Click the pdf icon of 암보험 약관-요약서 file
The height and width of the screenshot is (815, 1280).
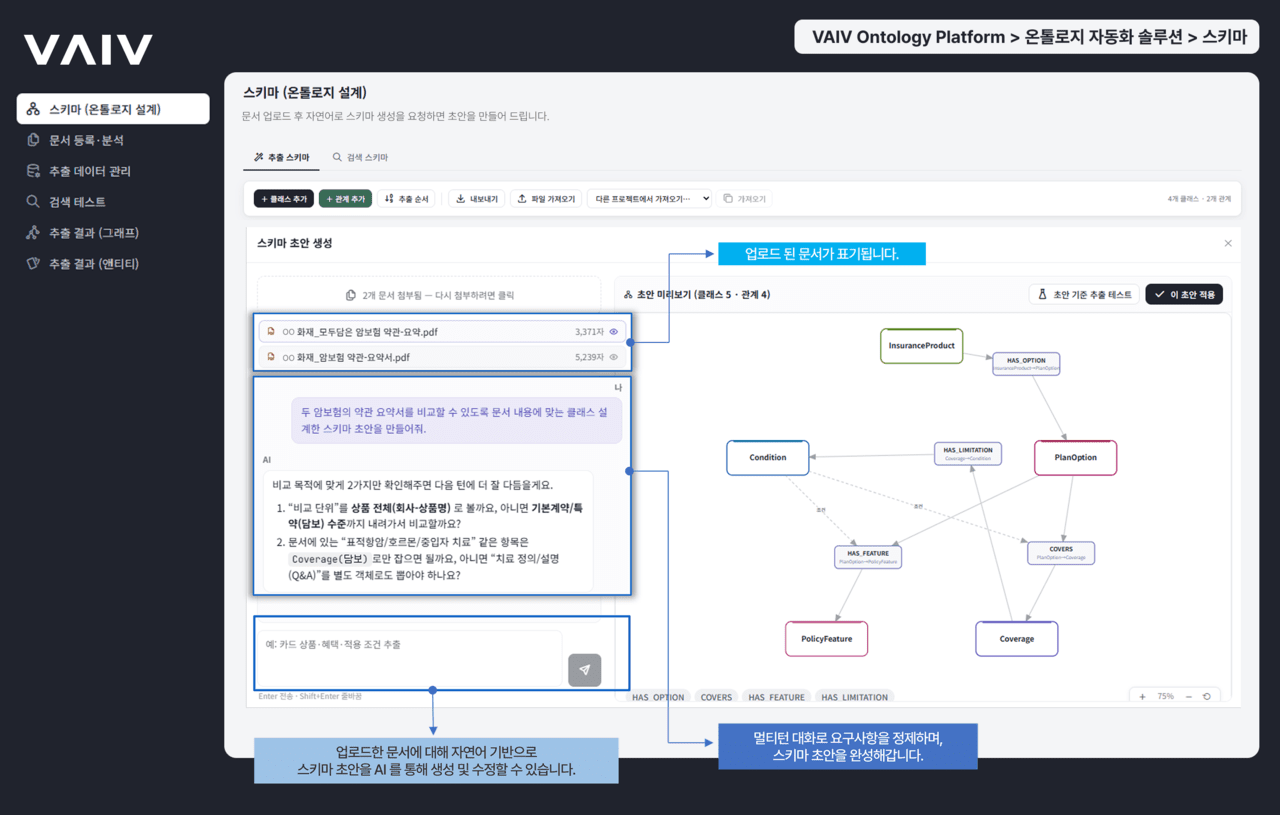point(271,357)
